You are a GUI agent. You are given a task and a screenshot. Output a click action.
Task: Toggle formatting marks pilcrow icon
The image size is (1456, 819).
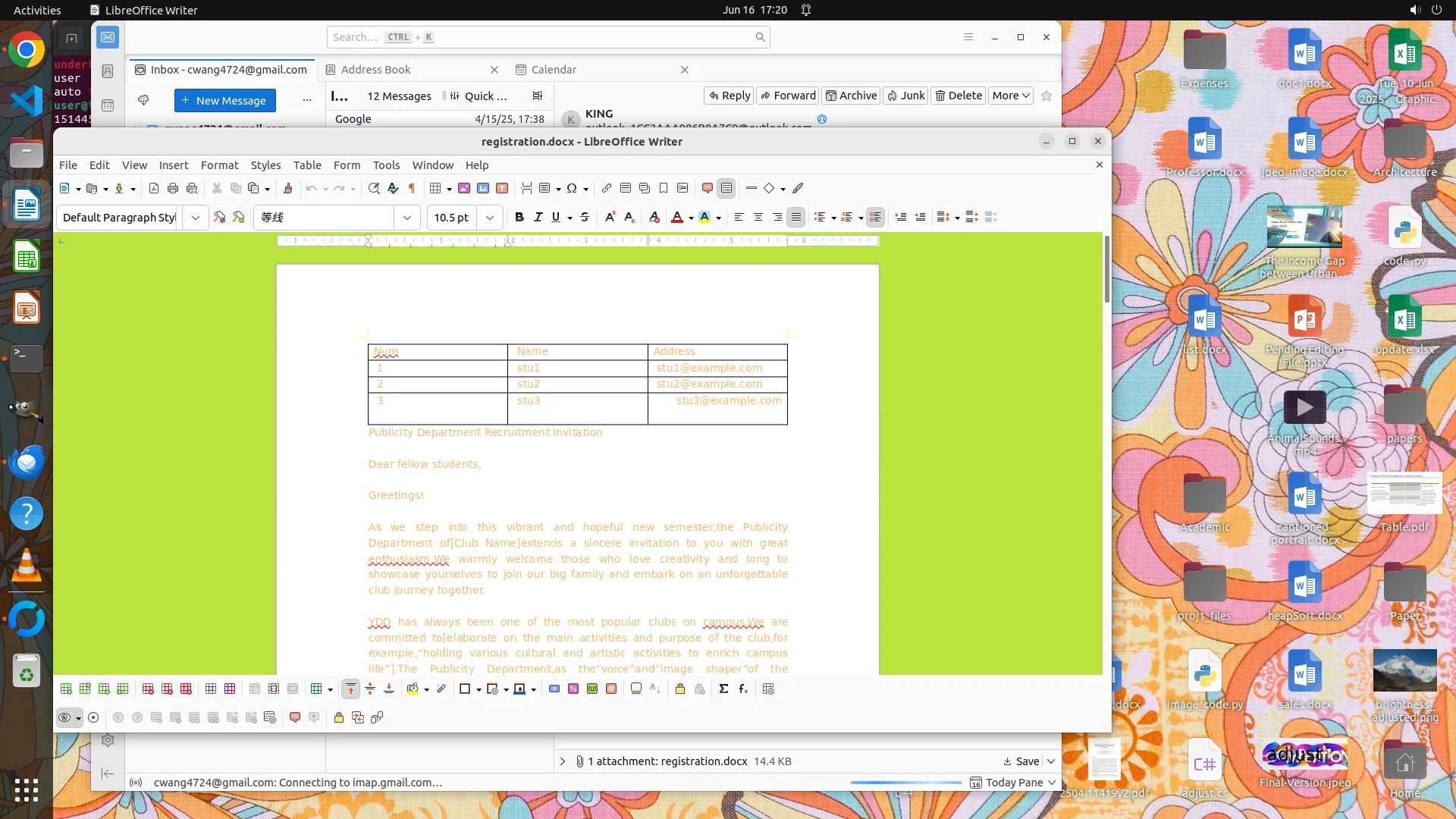pyautogui.click(x=412, y=188)
